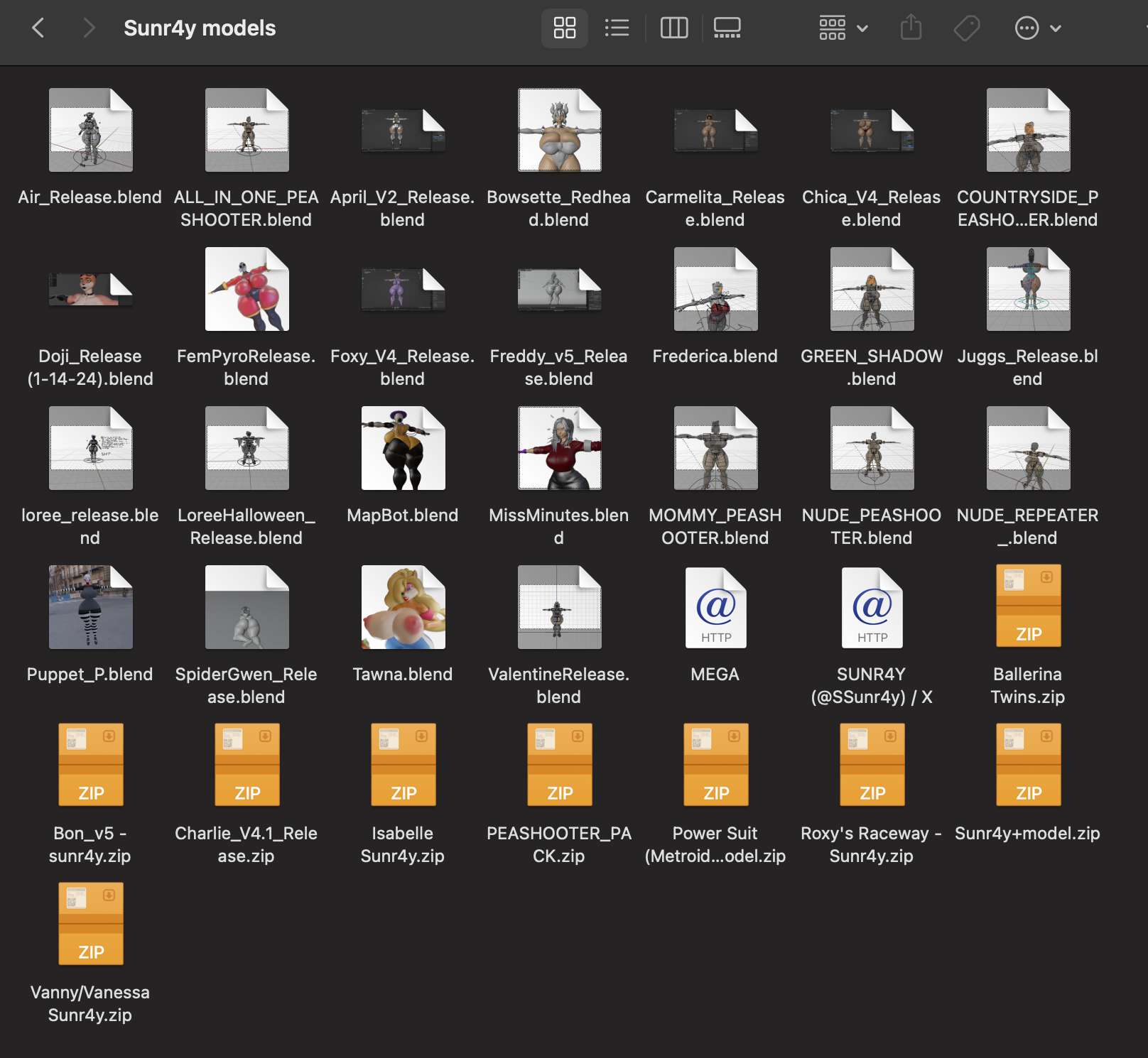This screenshot has height=1058, width=1148.
Task: Select Sunr4y+model.zip archive icon
Action: (x=1029, y=765)
